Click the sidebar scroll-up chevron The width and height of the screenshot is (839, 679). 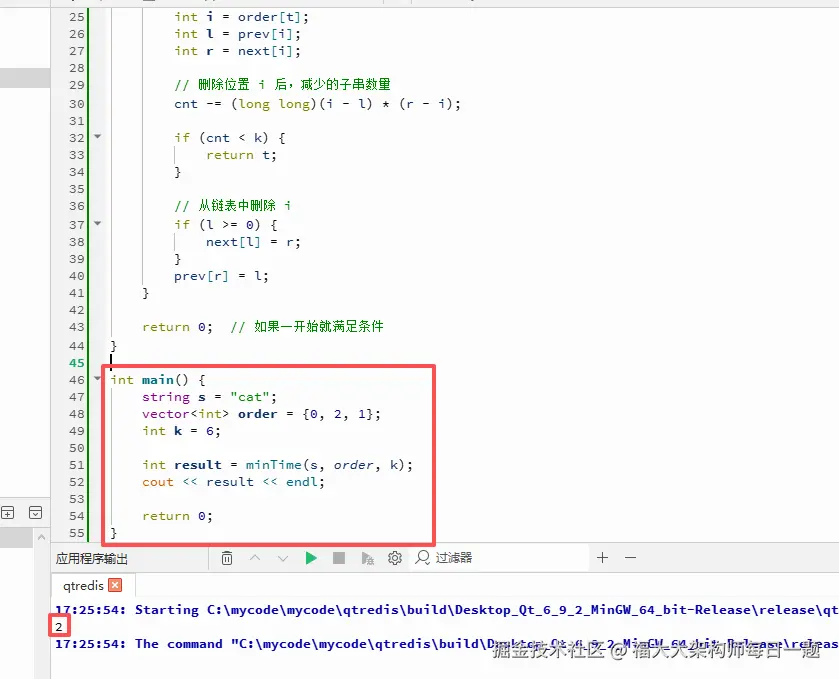click(x=42, y=537)
